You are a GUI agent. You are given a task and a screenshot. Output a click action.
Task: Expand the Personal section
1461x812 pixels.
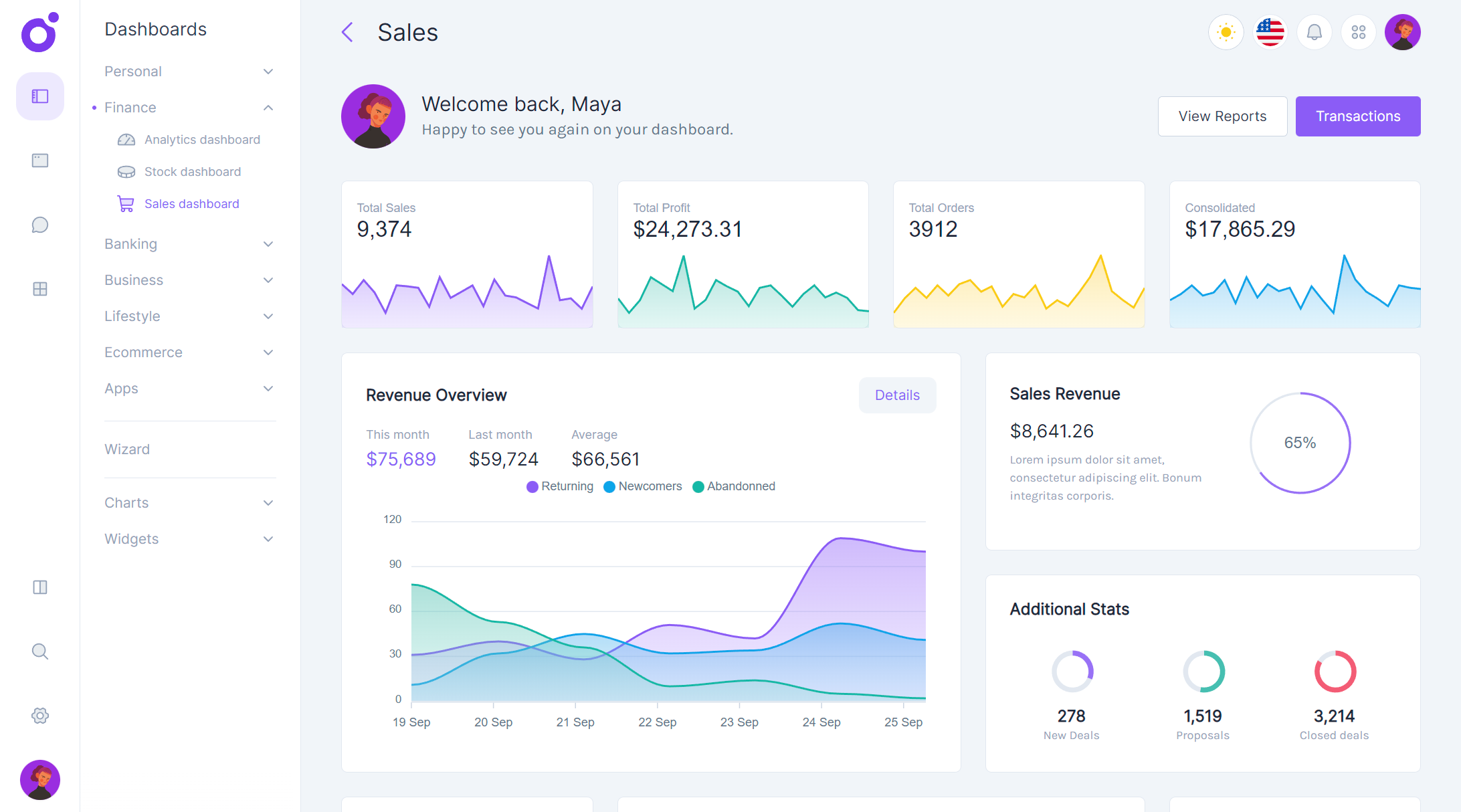133,71
